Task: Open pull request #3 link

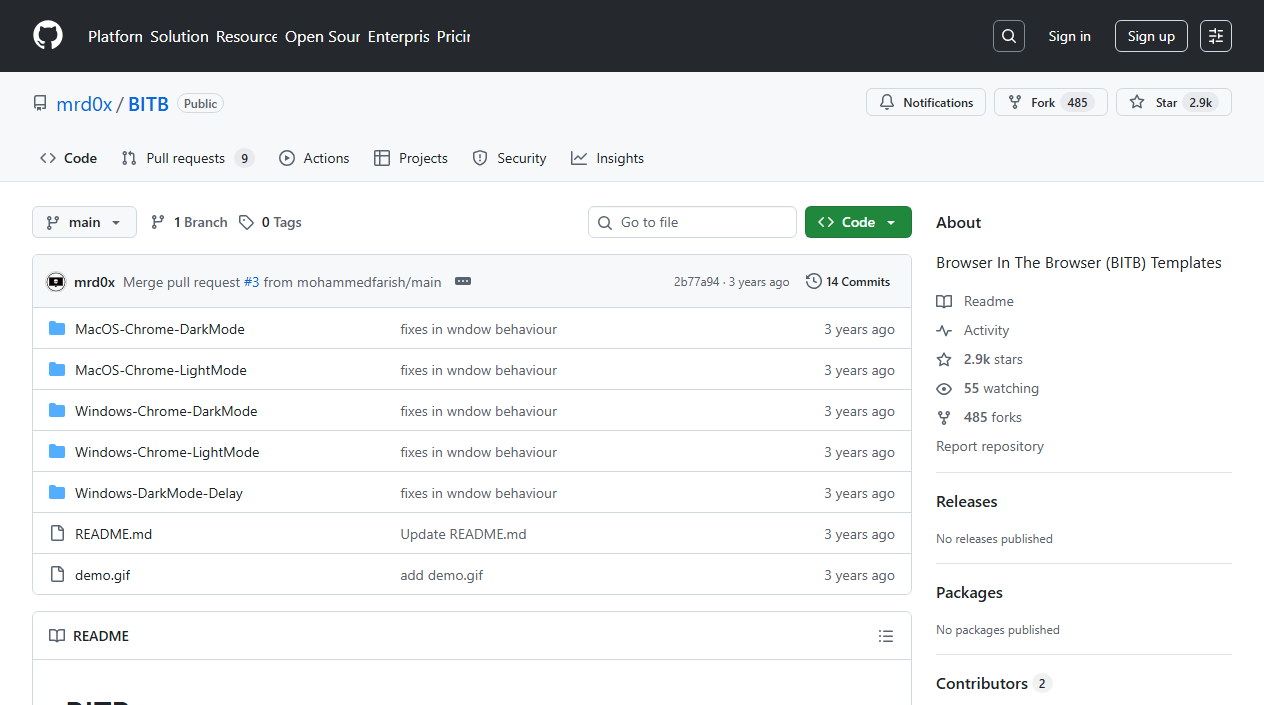Action: pyautogui.click(x=251, y=282)
